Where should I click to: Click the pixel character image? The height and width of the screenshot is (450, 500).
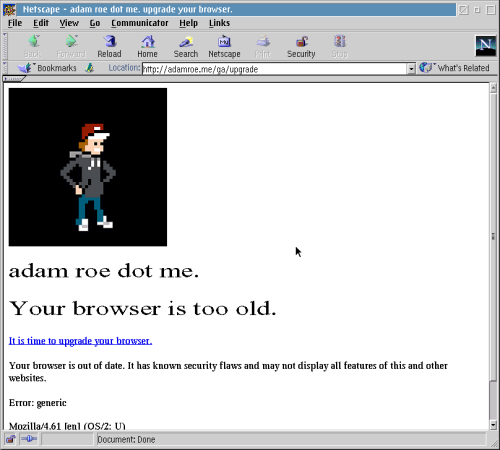tap(88, 167)
